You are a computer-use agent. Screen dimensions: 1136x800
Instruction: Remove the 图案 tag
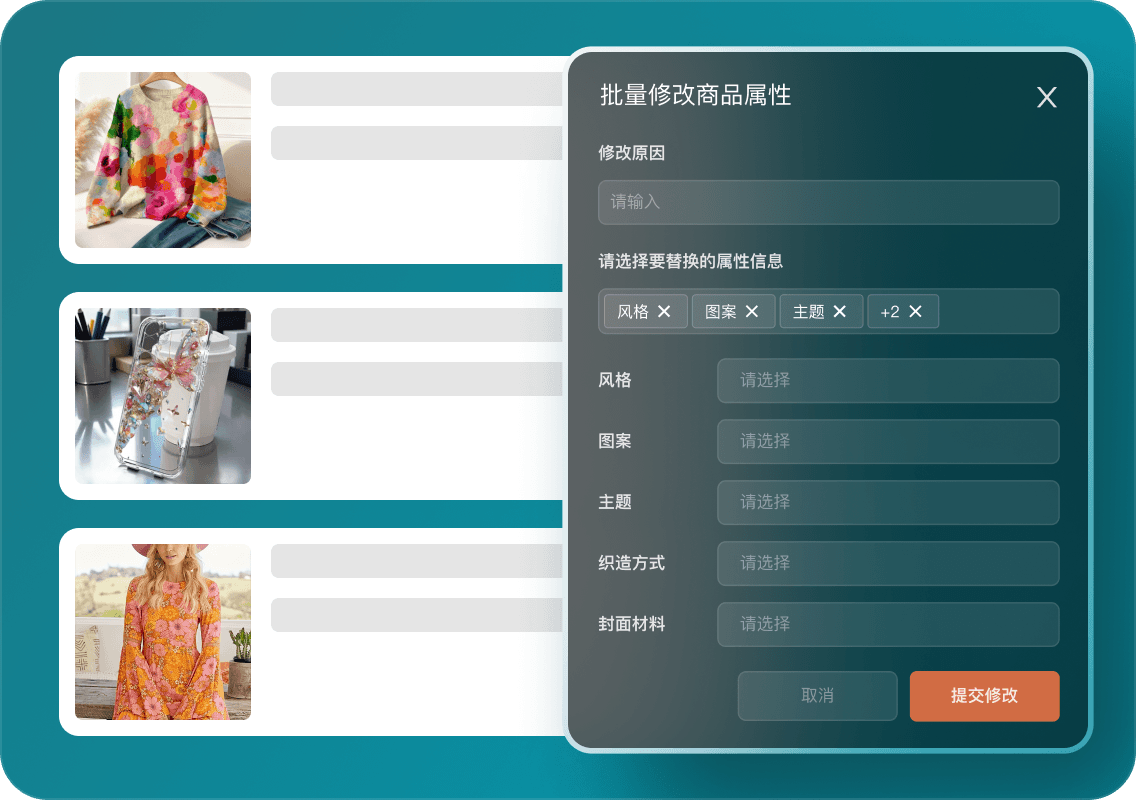point(751,312)
